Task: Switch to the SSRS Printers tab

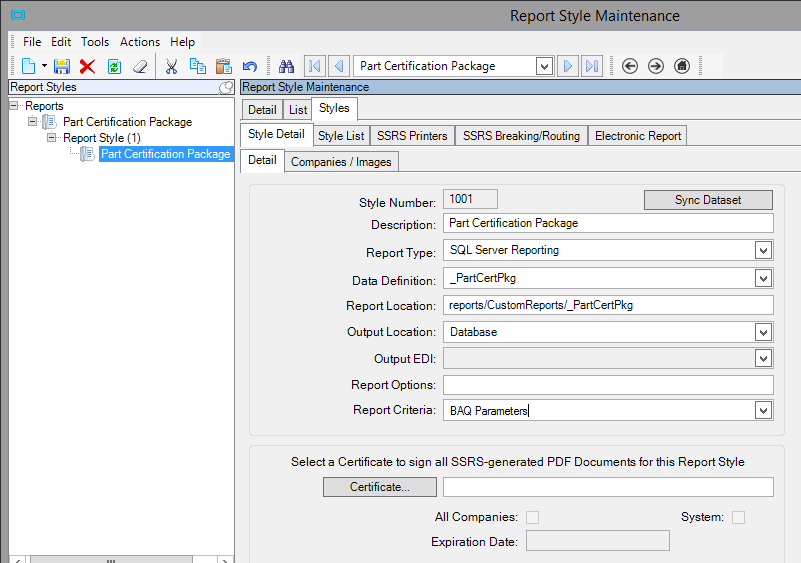Action: click(412, 135)
